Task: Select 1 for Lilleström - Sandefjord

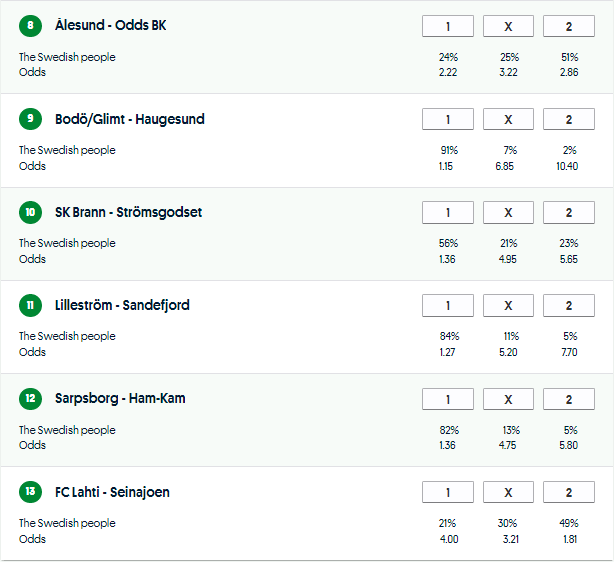Action: 448,306
